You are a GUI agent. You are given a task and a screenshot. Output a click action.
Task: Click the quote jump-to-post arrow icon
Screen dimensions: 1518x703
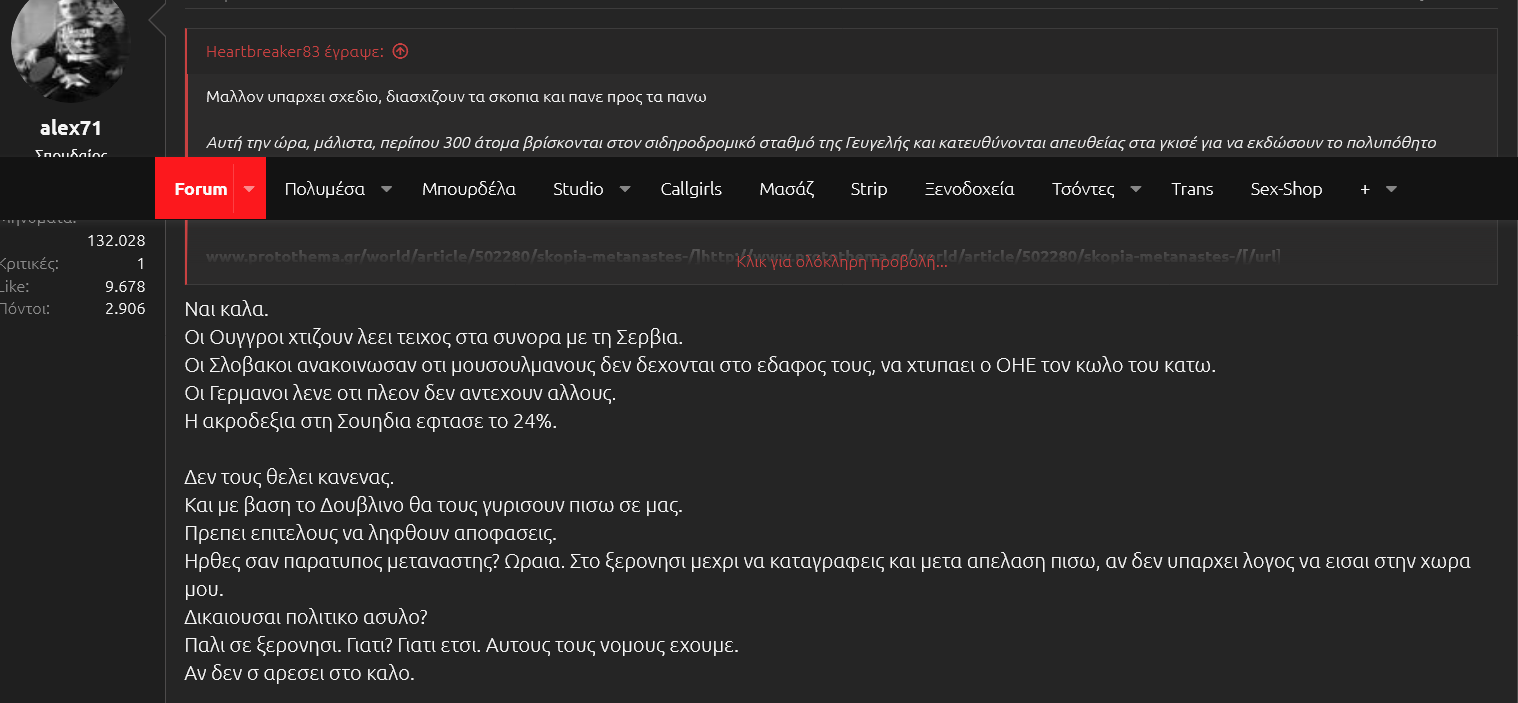(x=400, y=51)
